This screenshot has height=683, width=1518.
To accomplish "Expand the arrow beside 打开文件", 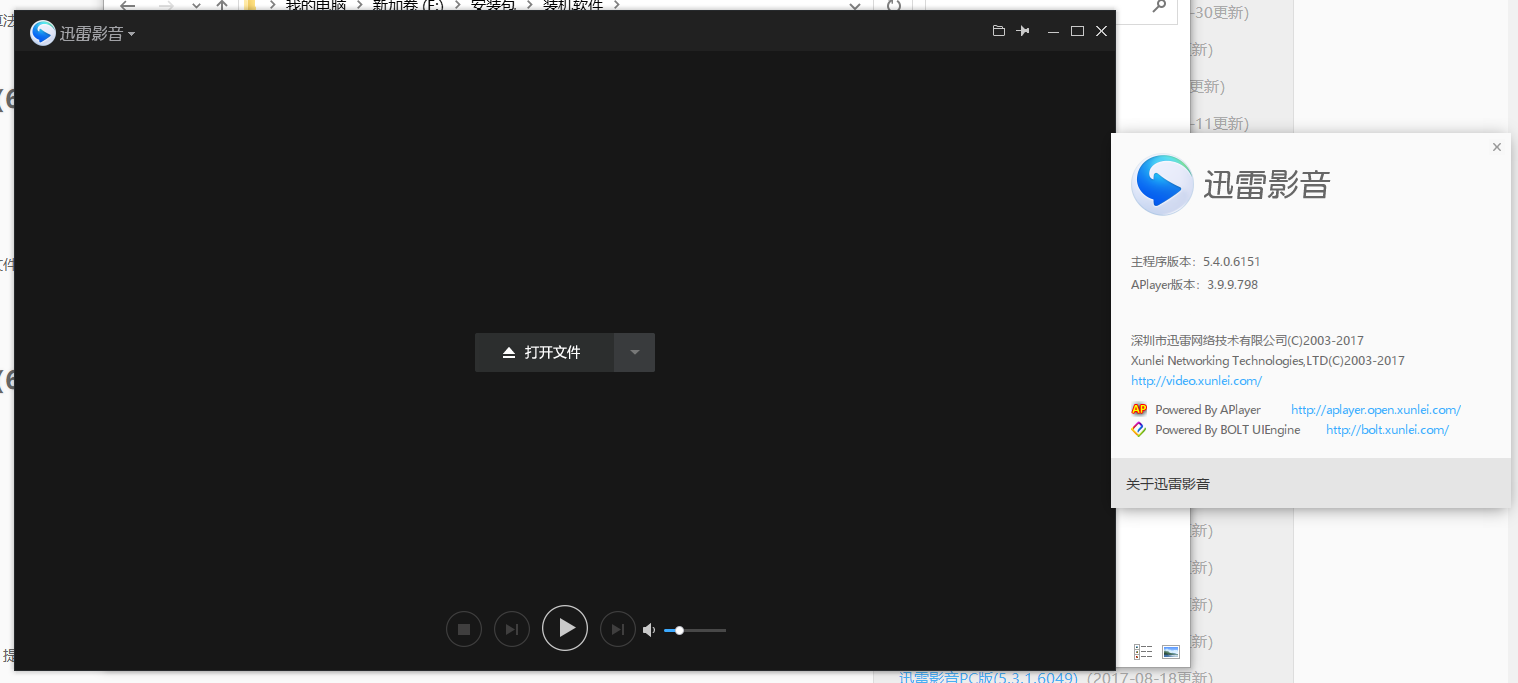I will pos(634,352).
